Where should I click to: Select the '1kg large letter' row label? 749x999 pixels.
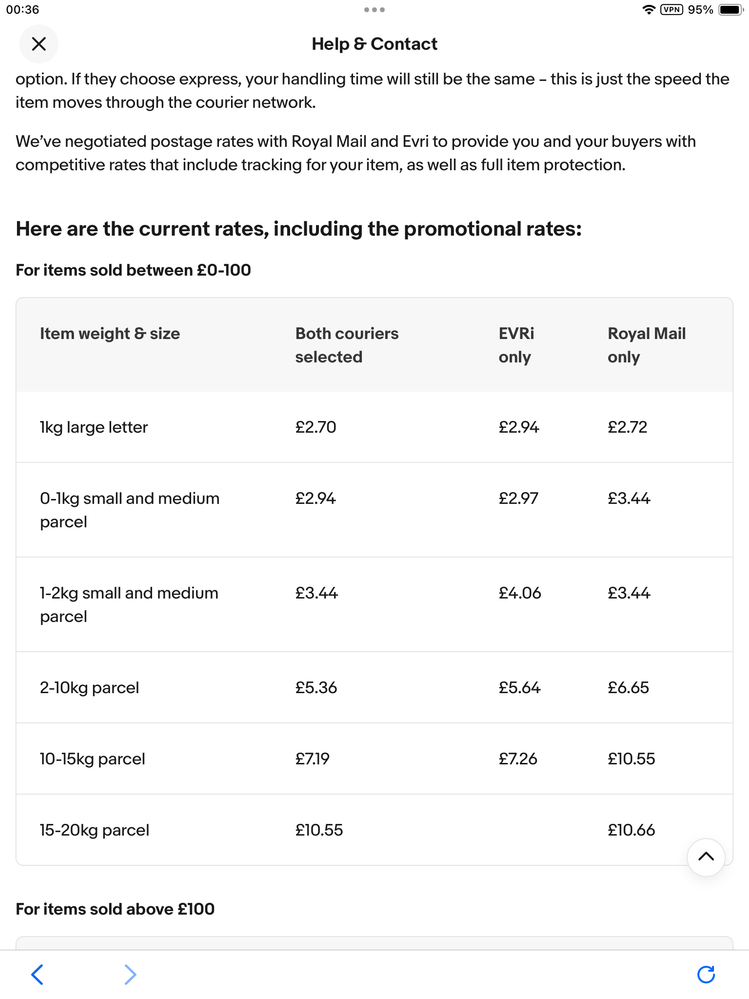tap(94, 427)
